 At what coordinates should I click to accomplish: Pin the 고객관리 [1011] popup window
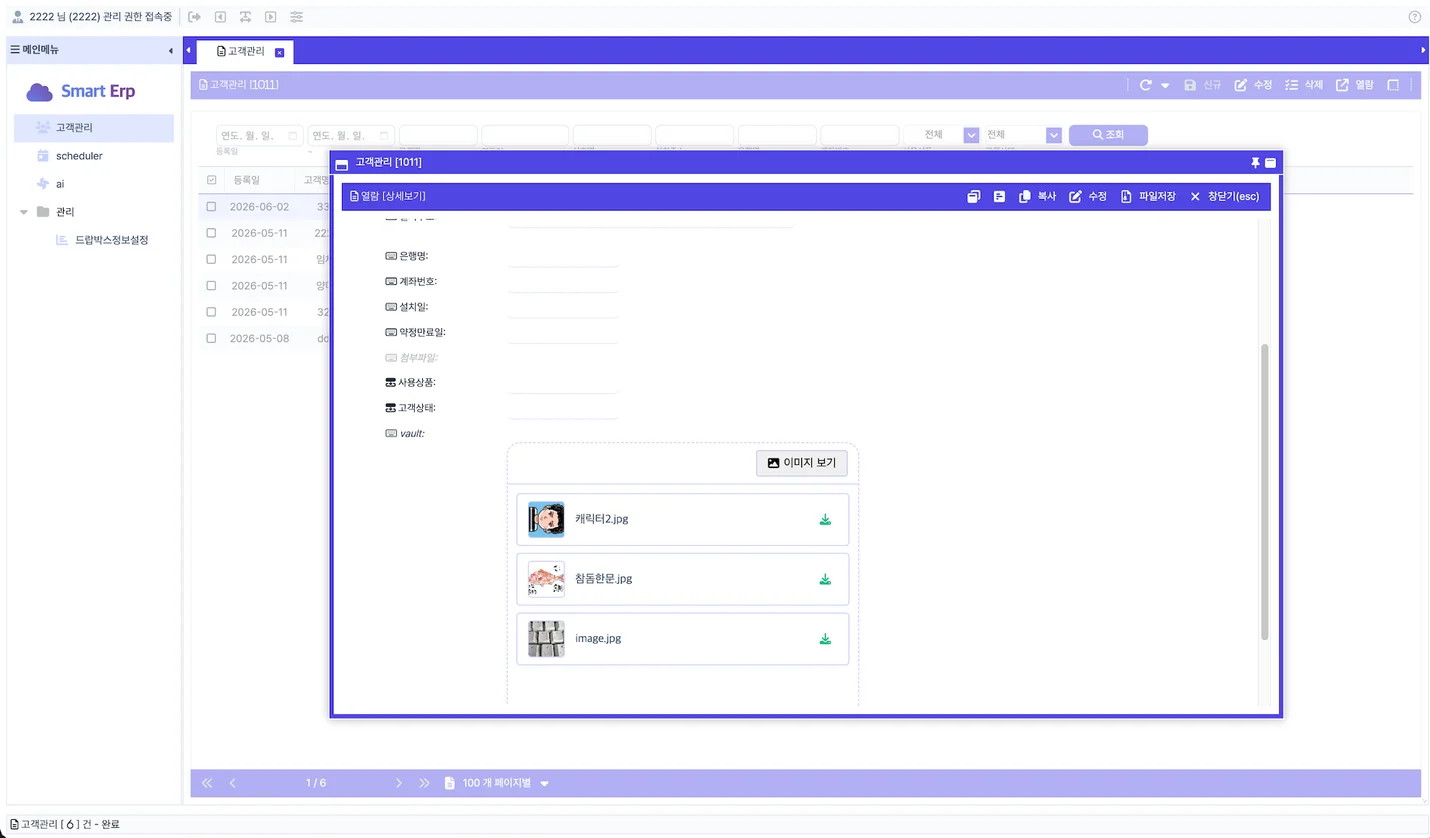[1254, 162]
